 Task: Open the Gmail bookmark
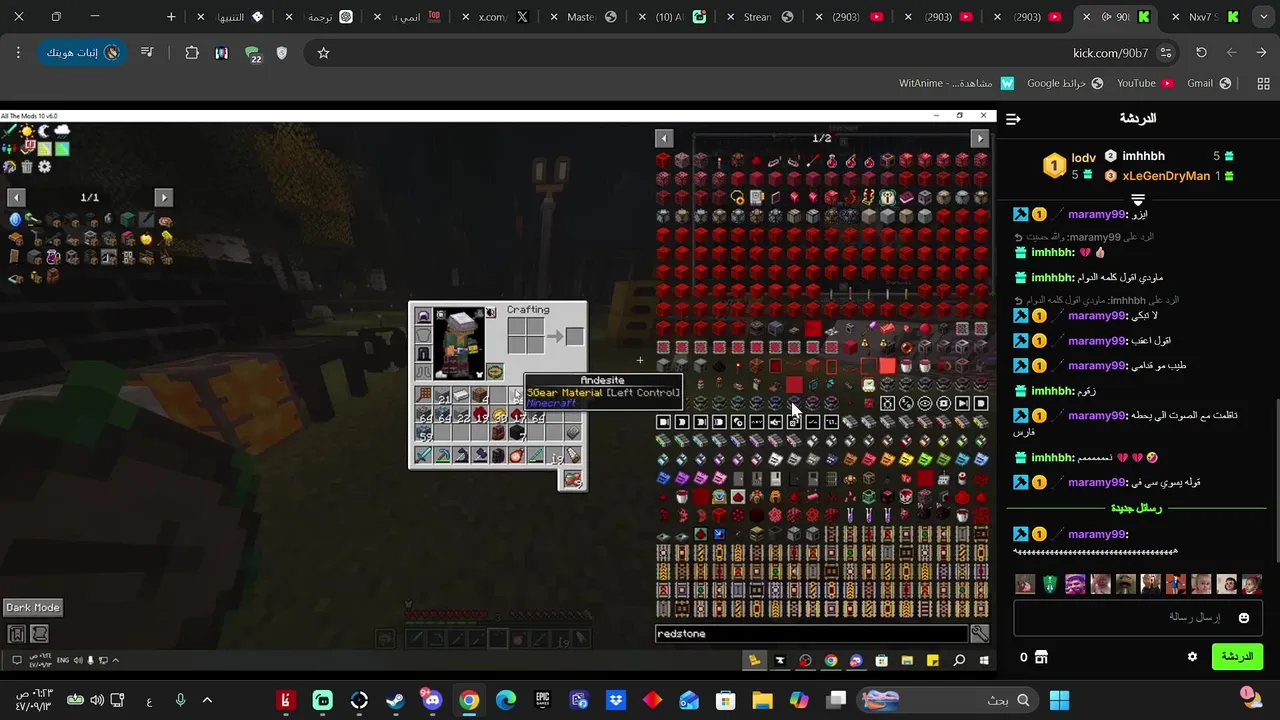pyautogui.click(x=1211, y=84)
